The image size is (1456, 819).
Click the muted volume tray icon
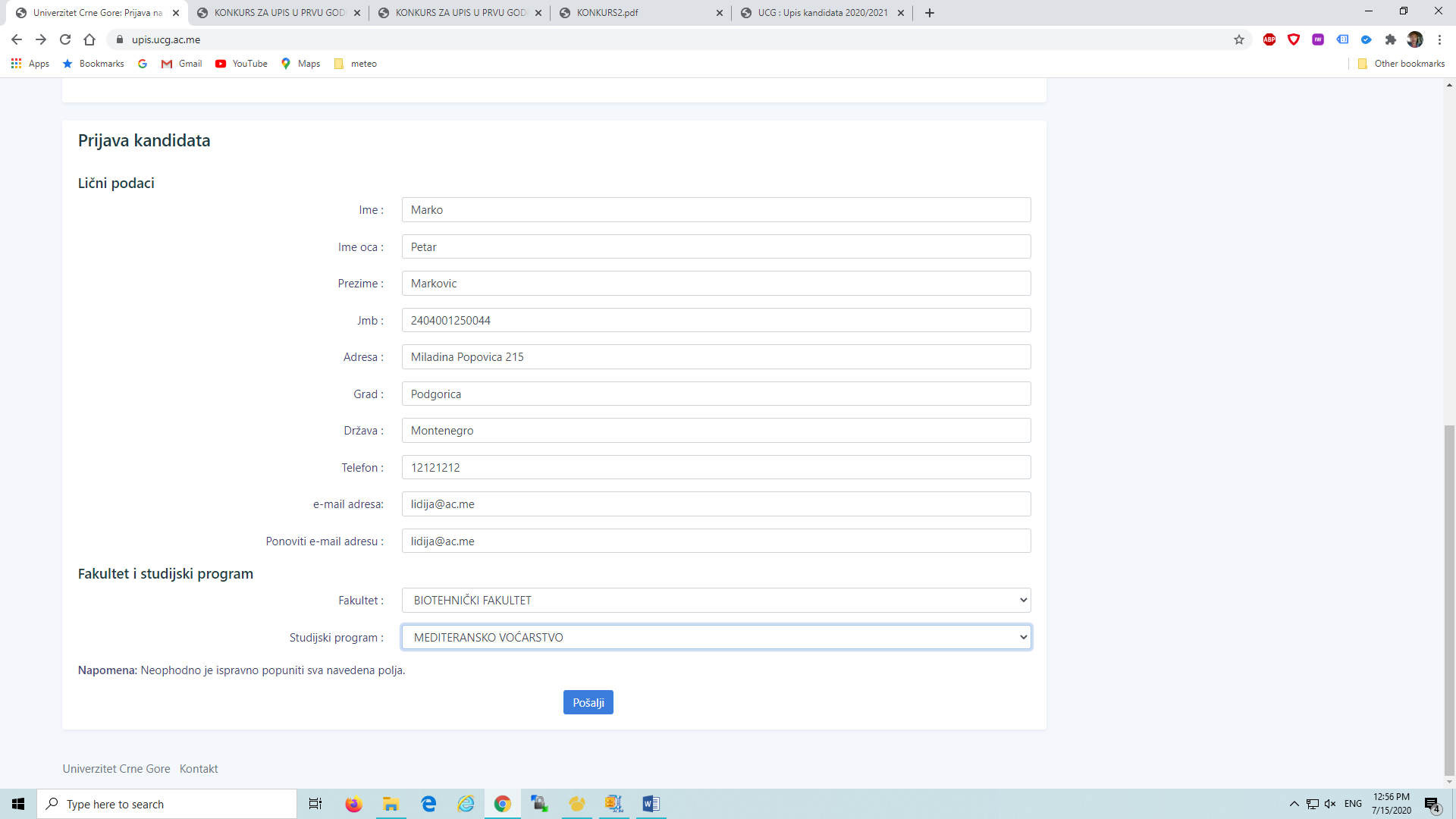click(x=1330, y=804)
